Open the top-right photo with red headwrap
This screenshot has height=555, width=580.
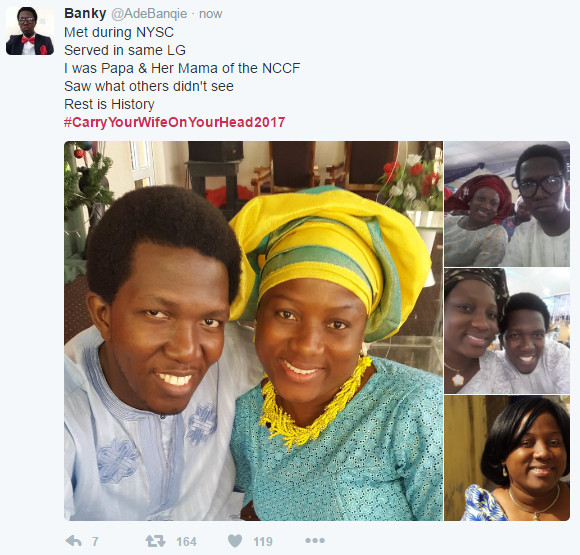507,204
